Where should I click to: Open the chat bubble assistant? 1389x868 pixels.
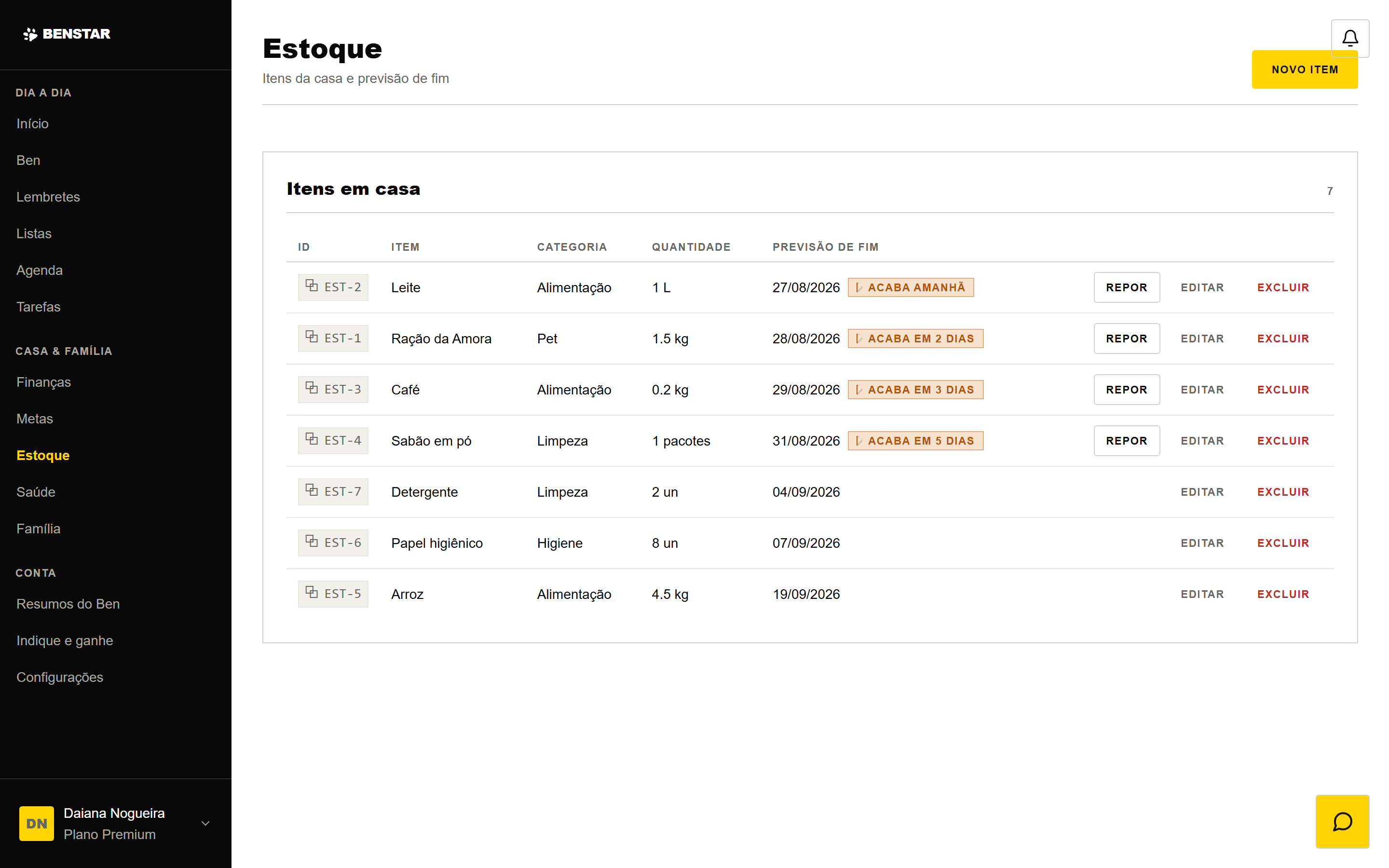coord(1342,822)
